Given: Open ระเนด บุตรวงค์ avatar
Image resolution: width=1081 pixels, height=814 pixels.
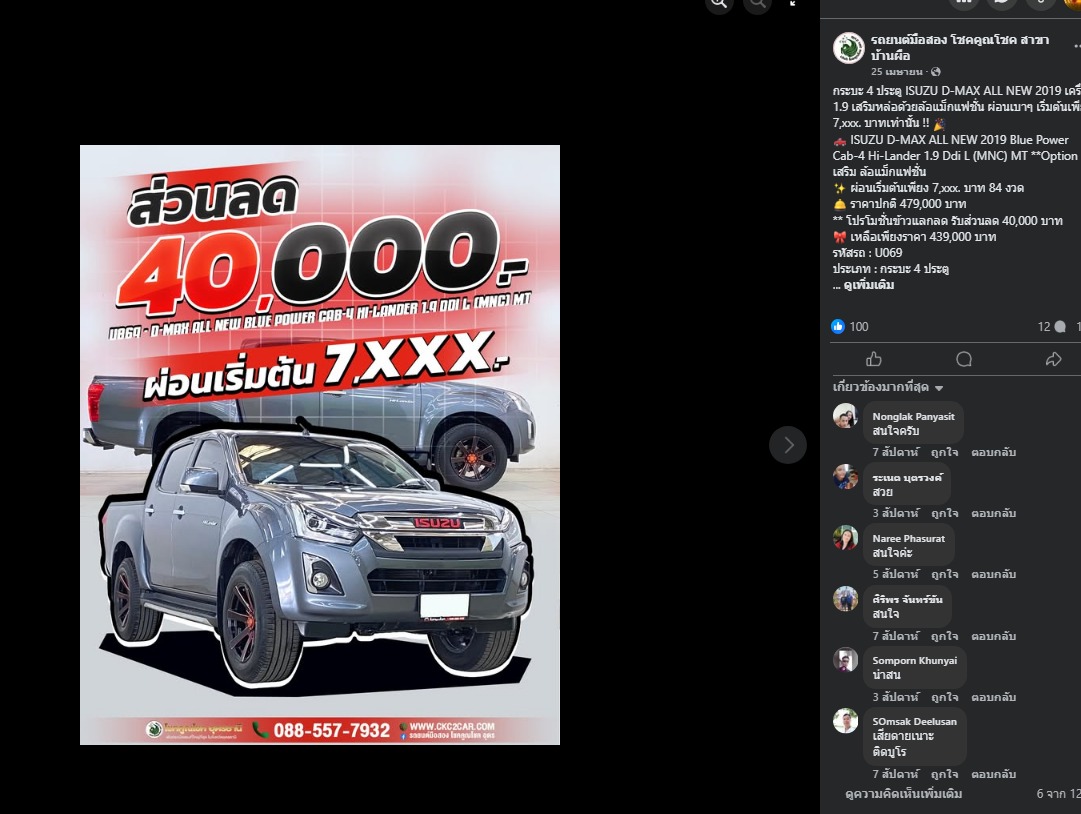Looking at the screenshot, I should [x=845, y=477].
